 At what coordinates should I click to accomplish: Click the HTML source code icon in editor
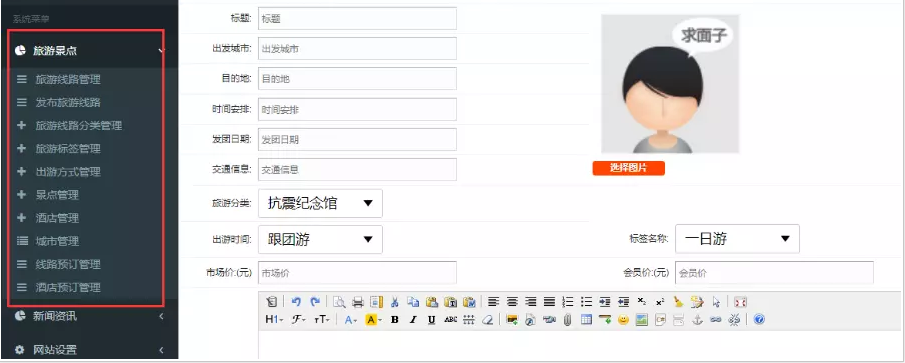click(x=272, y=302)
